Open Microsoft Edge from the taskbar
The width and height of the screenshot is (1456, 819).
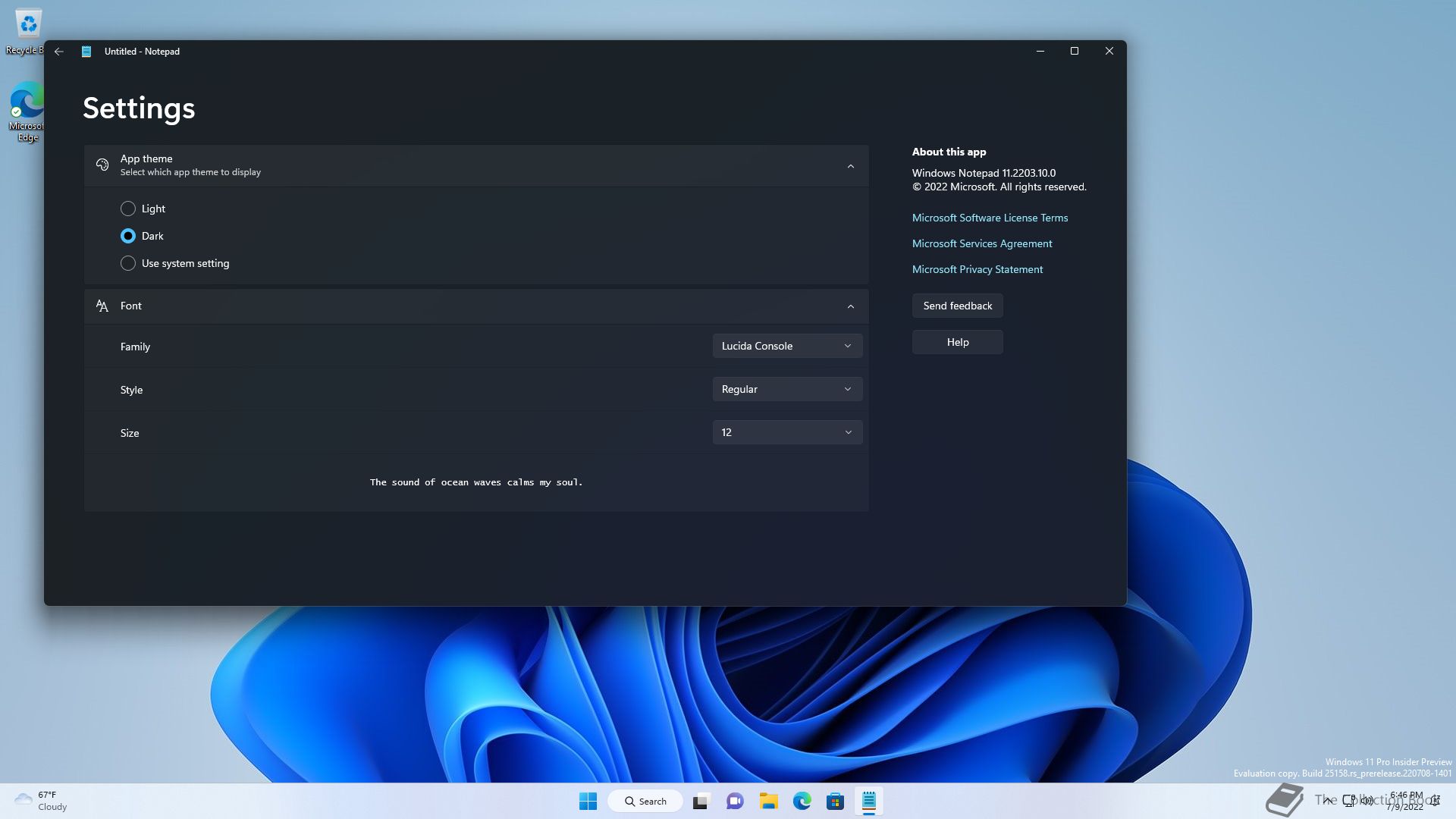tap(802, 801)
